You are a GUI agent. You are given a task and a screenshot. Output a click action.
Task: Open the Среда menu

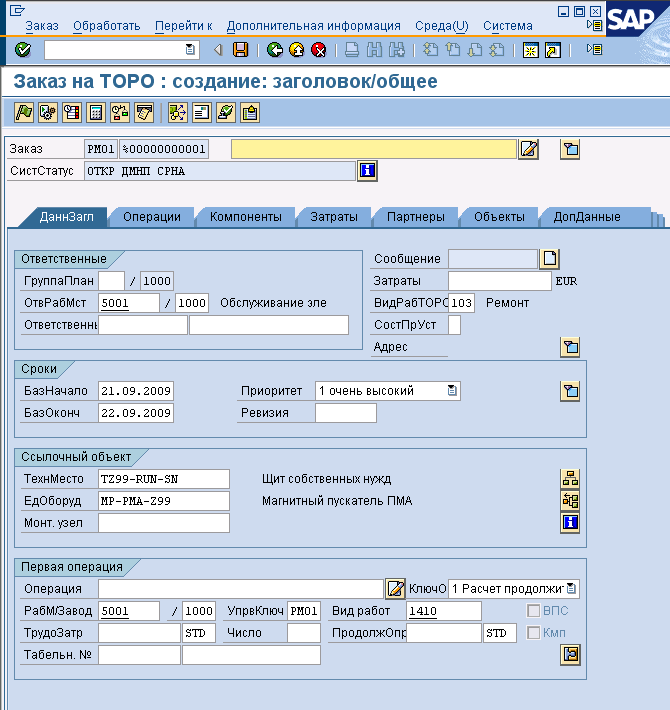click(442, 26)
